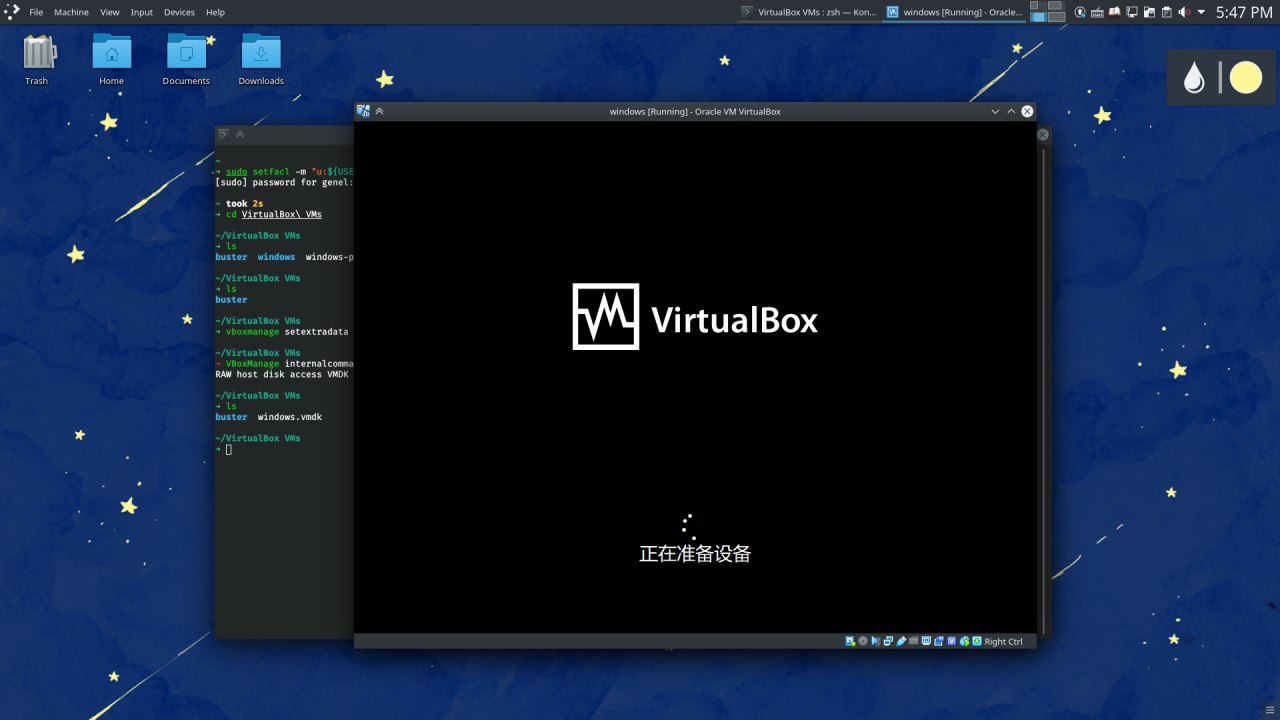Viewport: 1280px width, 720px height.
Task: Click the virtual desktop pager in the panel
Action: point(1049,12)
